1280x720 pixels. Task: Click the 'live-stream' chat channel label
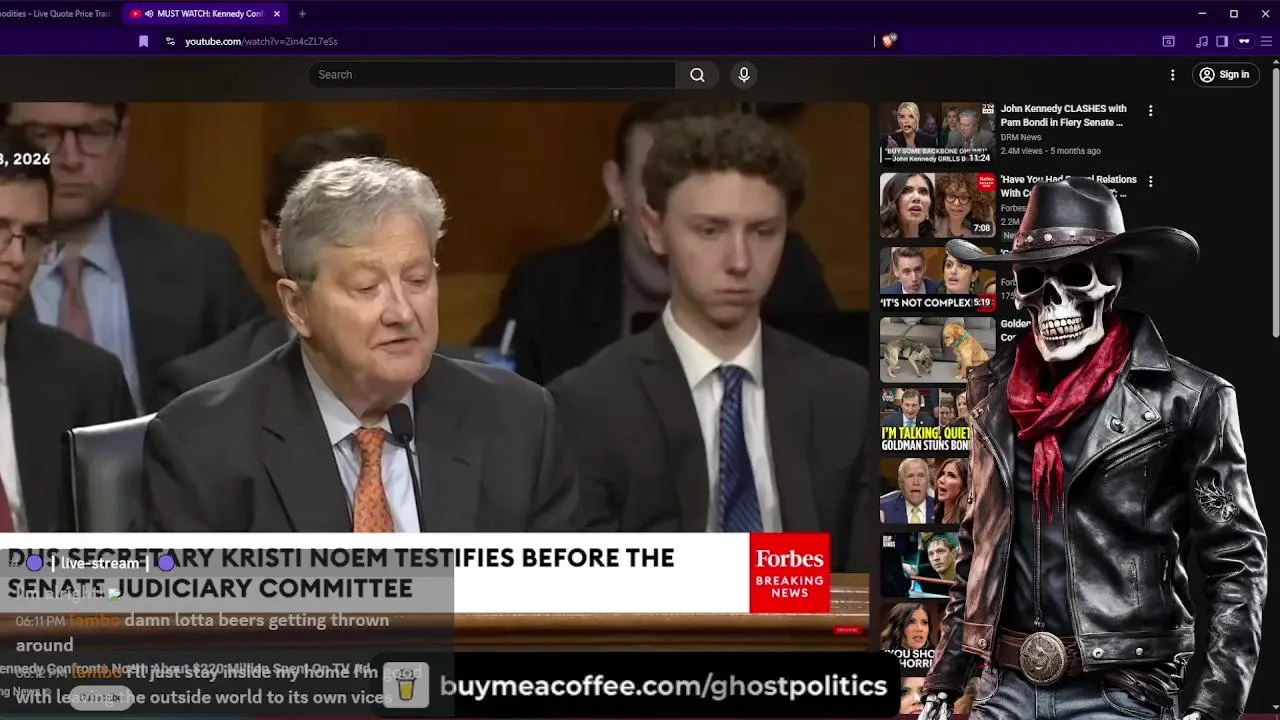(x=99, y=563)
